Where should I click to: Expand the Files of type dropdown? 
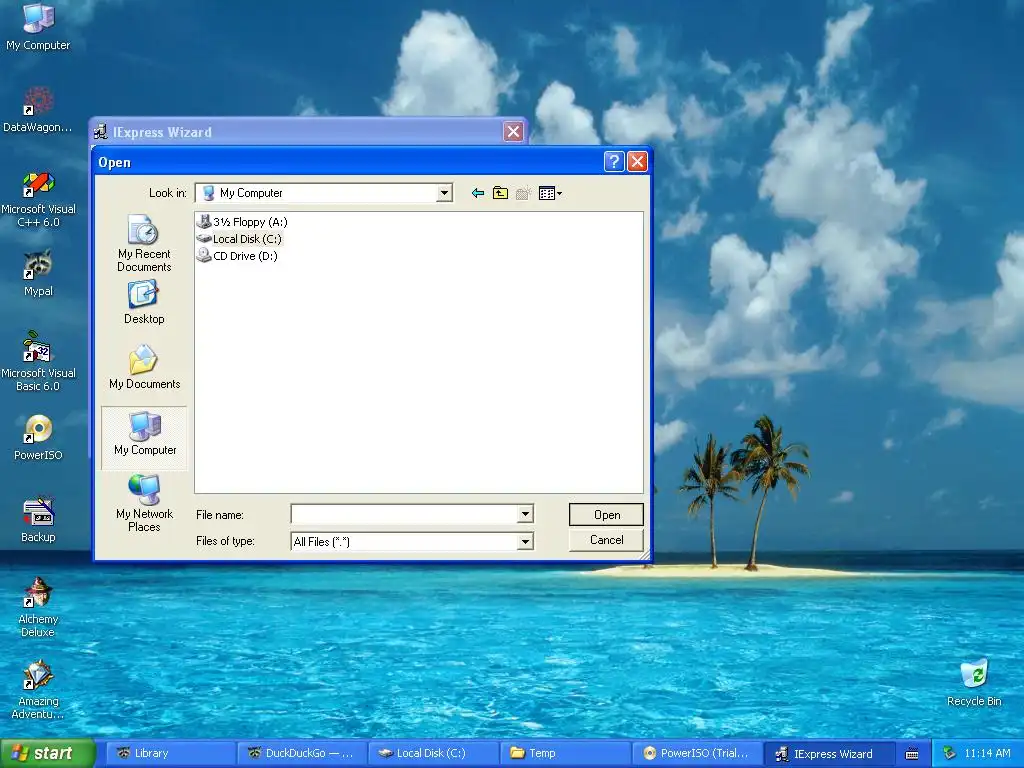525,541
